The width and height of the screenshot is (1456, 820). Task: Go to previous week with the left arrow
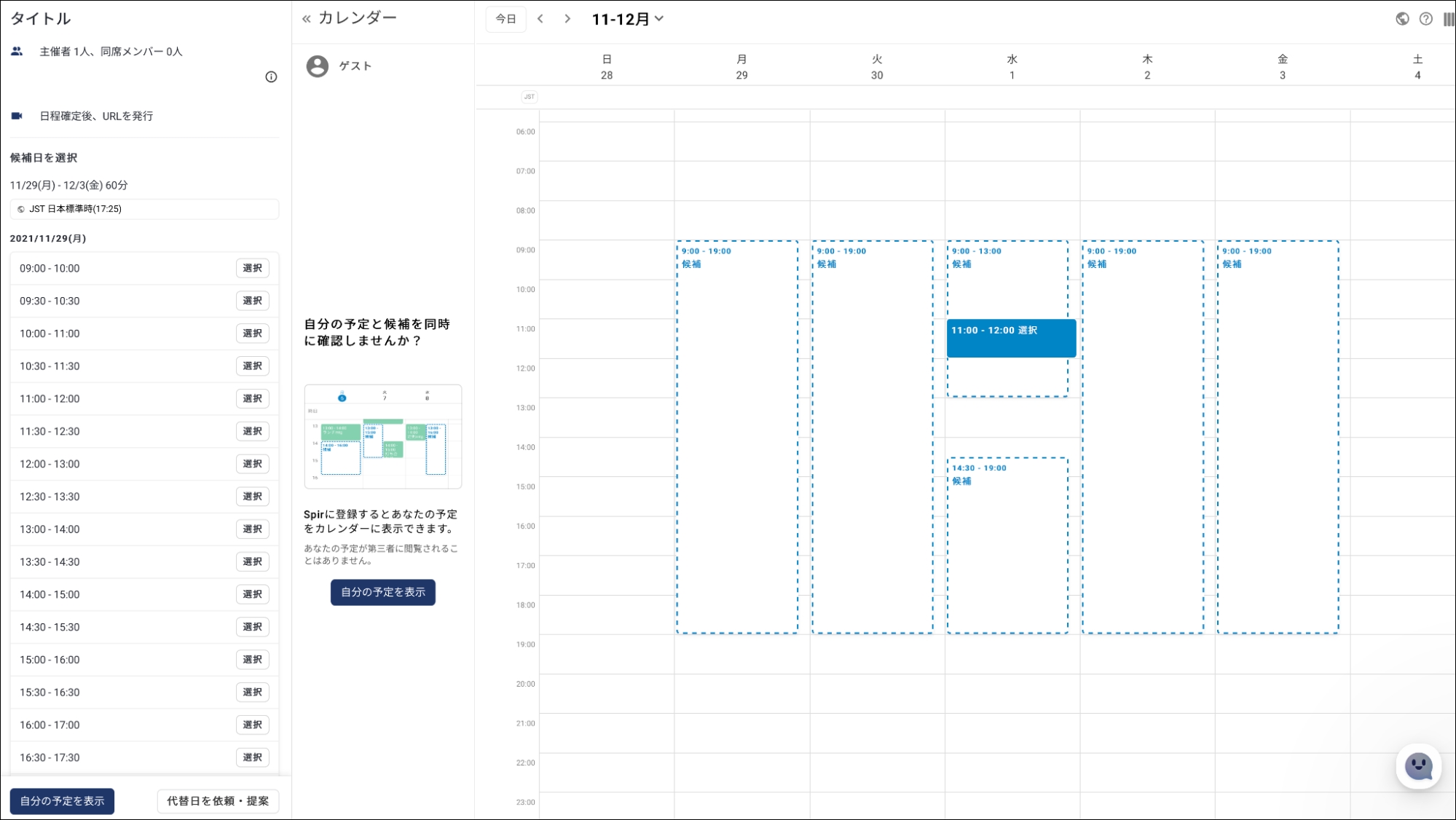point(540,19)
